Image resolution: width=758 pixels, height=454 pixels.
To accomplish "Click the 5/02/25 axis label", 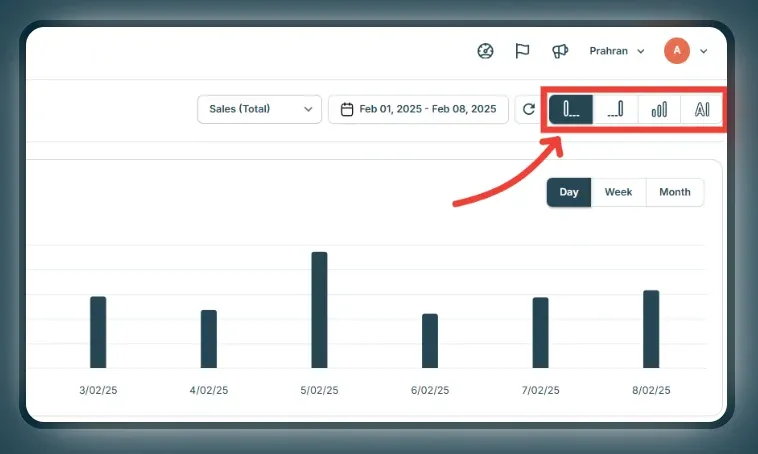I will (320, 390).
